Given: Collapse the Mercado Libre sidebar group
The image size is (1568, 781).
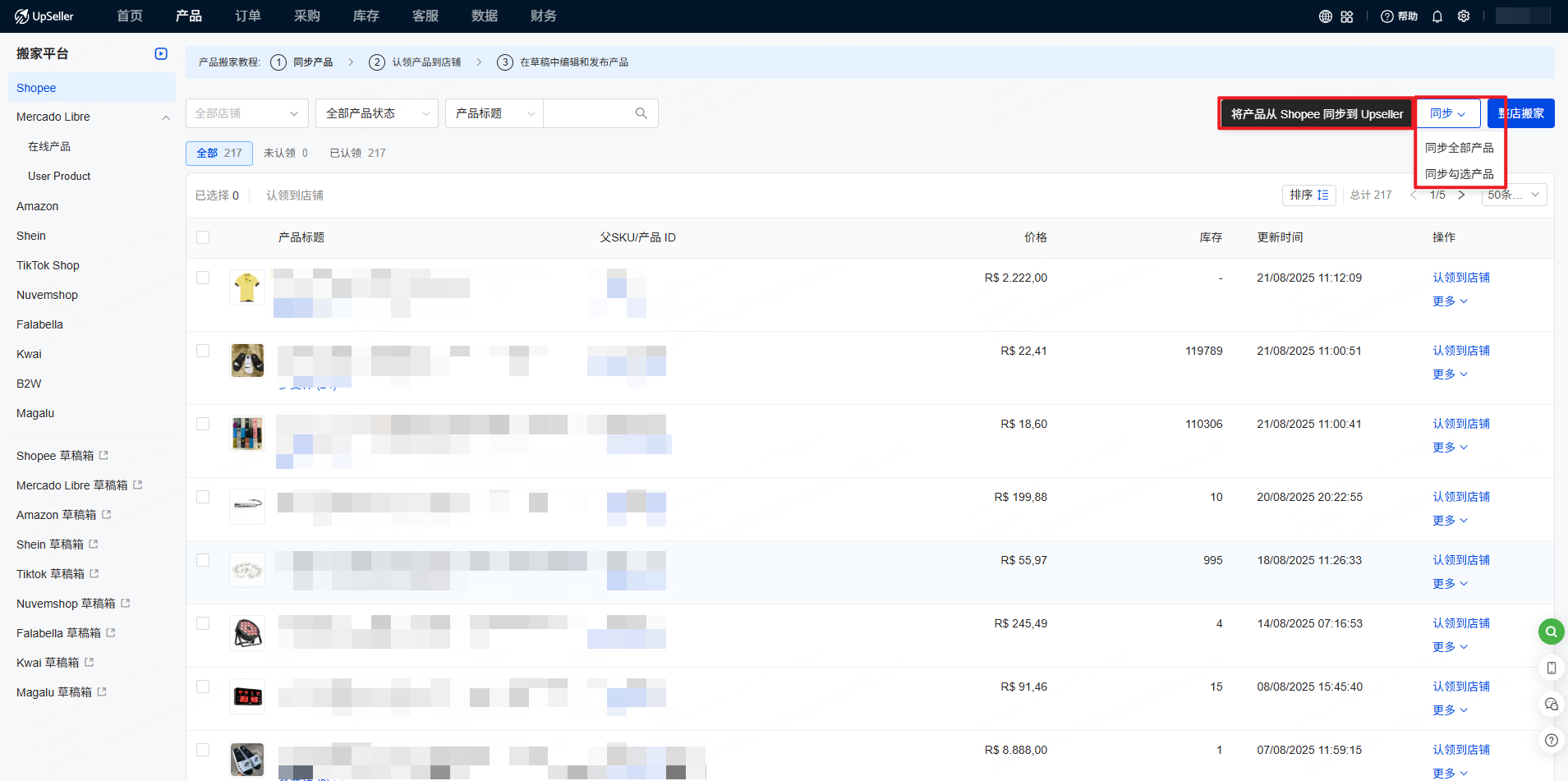Looking at the screenshot, I should tap(166, 117).
